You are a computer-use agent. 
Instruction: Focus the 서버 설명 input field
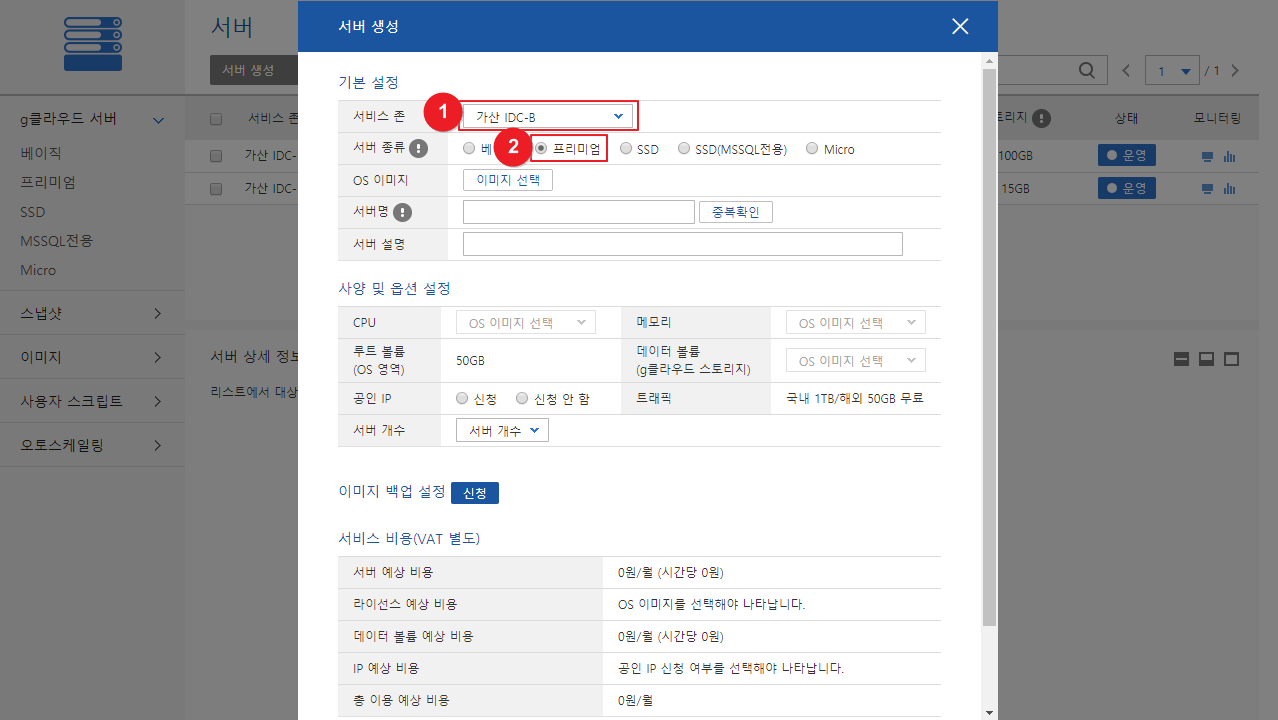click(x=683, y=244)
